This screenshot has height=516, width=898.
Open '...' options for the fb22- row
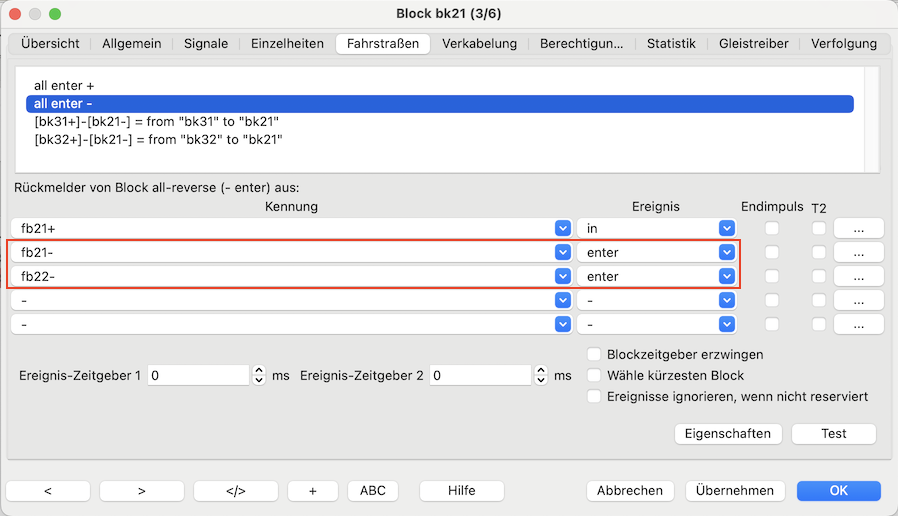(858, 276)
